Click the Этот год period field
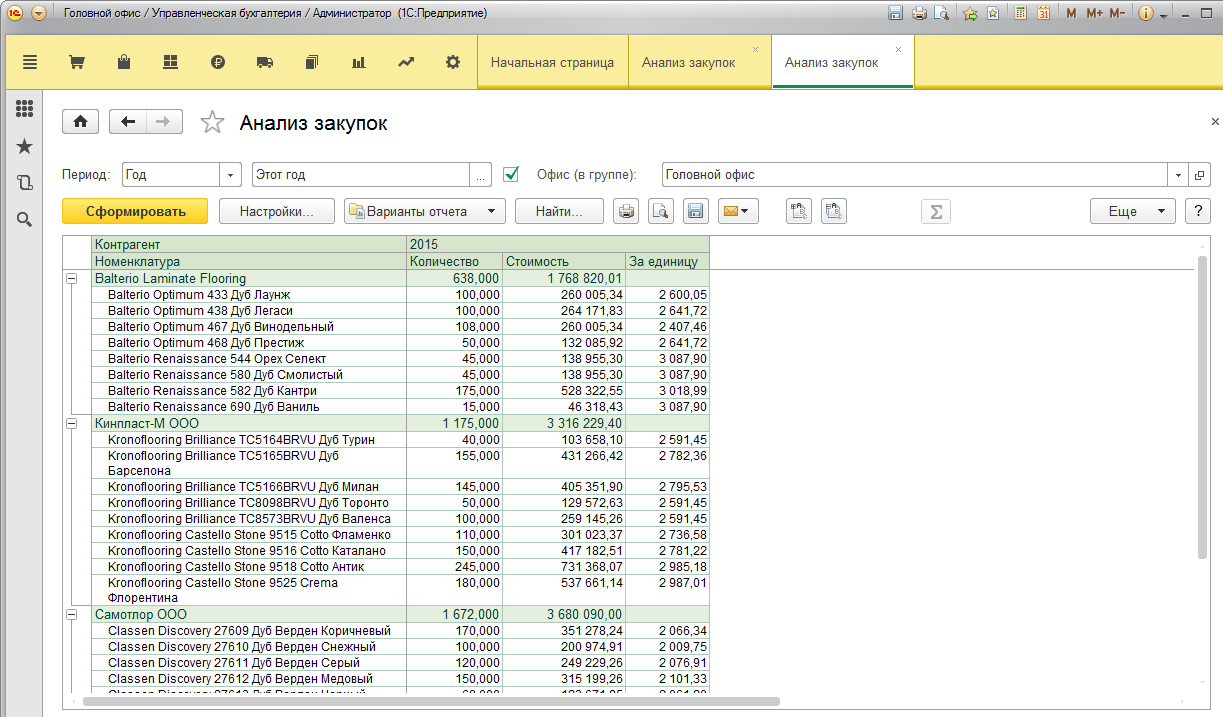1223x717 pixels. click(x=361, y=174)
